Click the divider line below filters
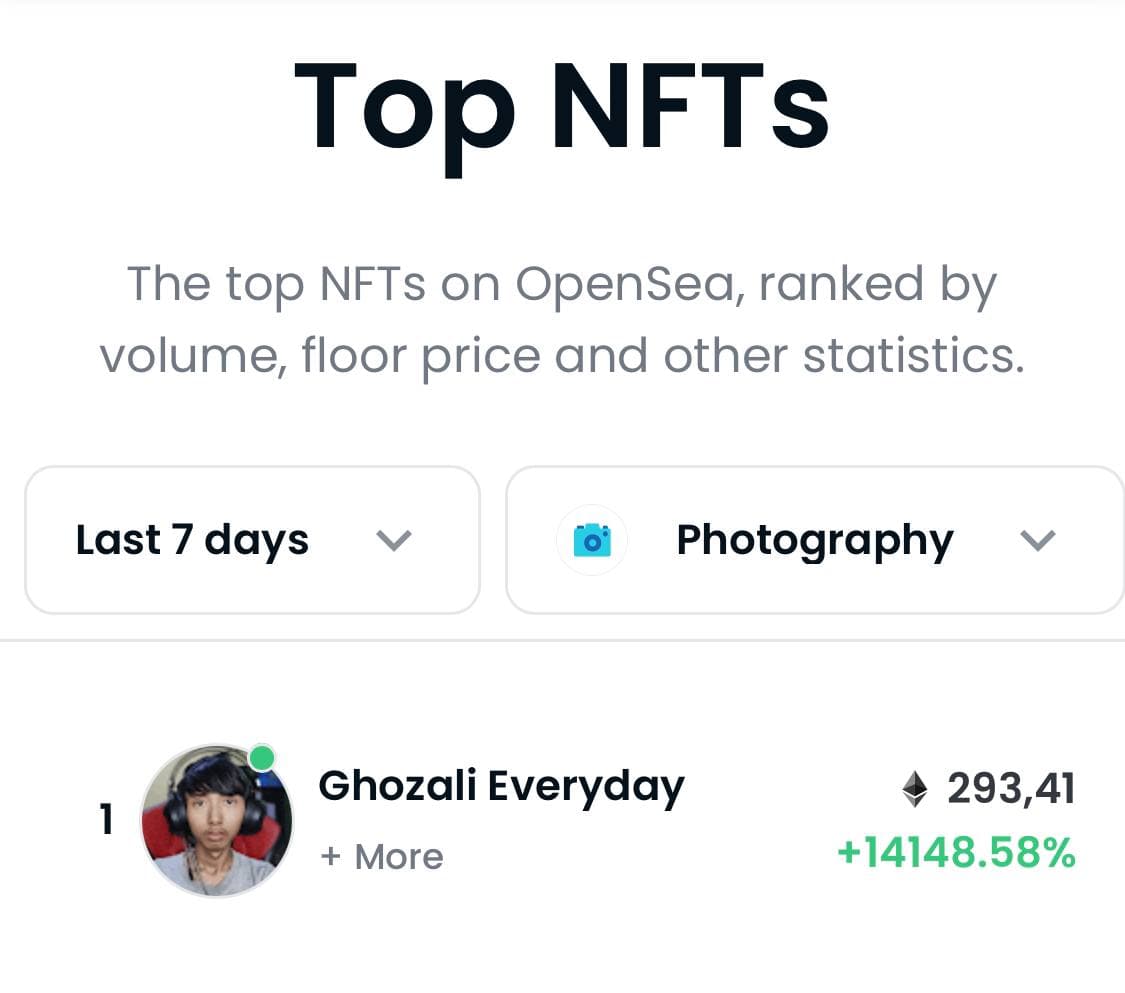Image resolution: width=1125 pixels, height=993 pixels. point(562,640)
